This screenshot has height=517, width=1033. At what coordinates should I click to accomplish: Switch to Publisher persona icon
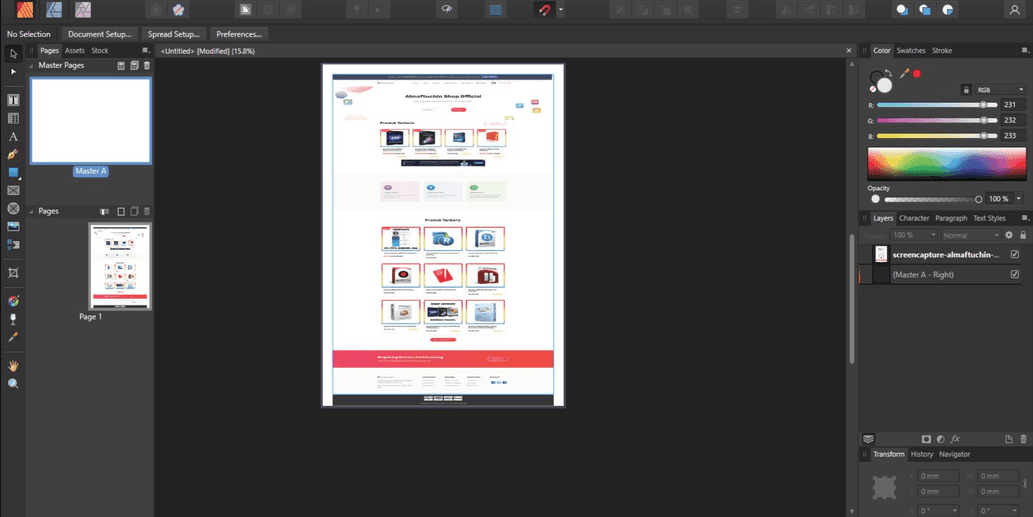[25, 9]
